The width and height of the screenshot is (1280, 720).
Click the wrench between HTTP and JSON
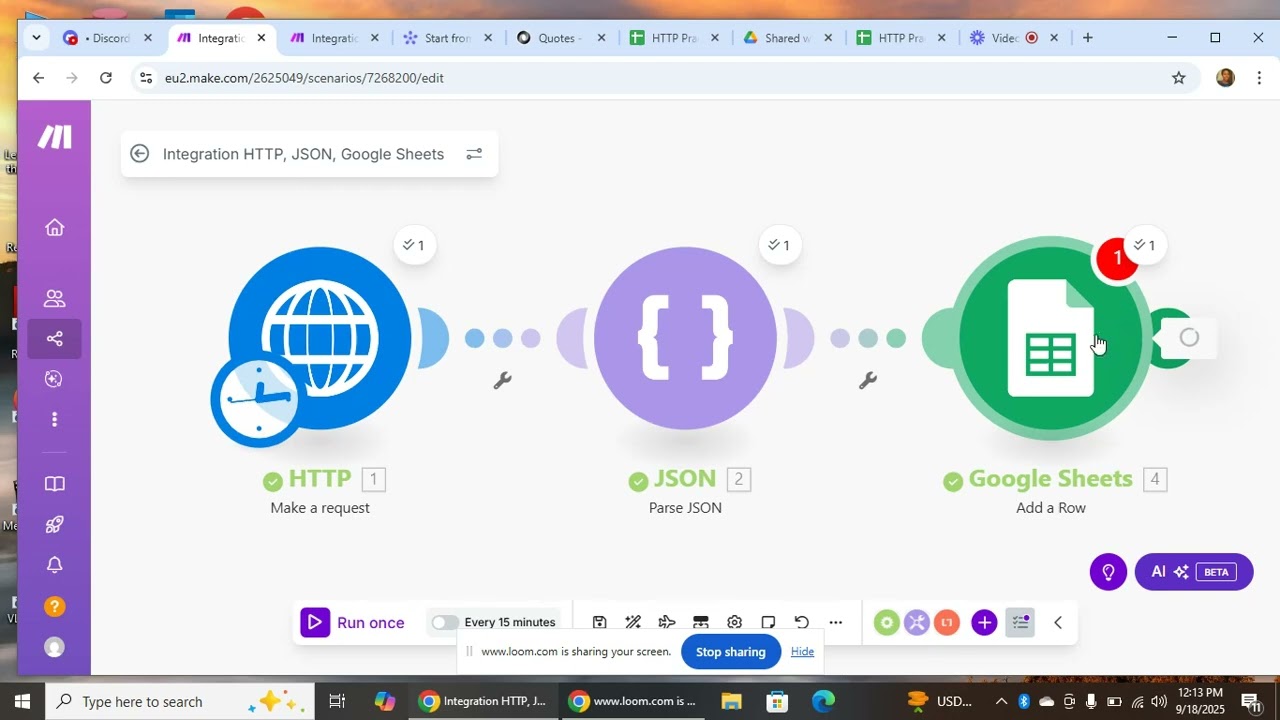503,380
